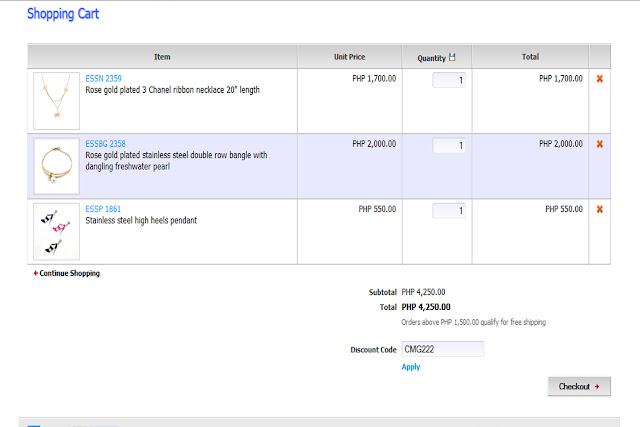
Task: Open the ESSN 2359 product link
Action: pos(103,78)
